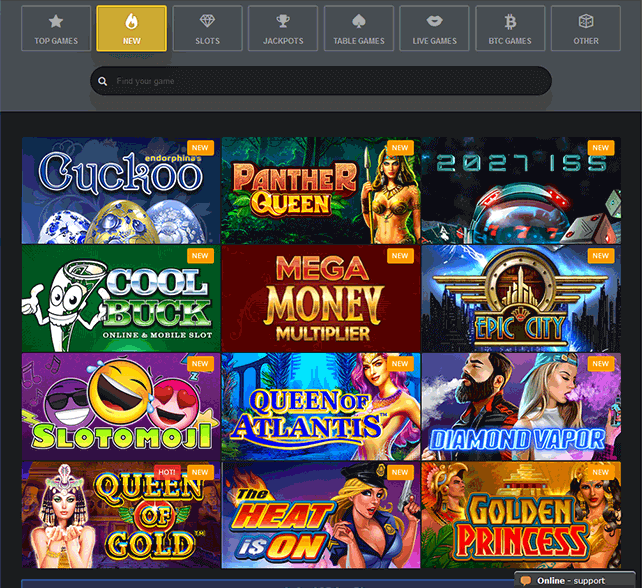Open the Other dice category
Viewport: 642px width, 588px height.
[586, 21]
